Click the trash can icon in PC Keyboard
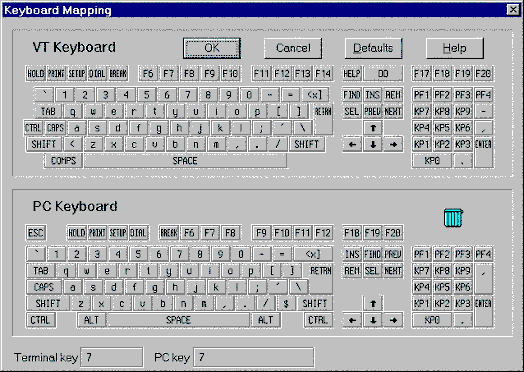Image resolution: width=524 pixels, height=372 pixels. (x=453, y=218)
